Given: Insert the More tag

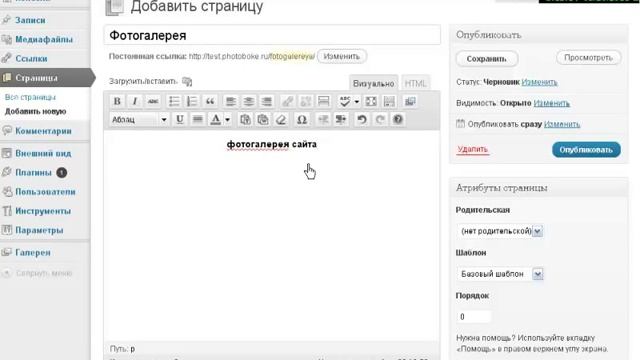Looking at the screenshot, I should coord(324,101).
